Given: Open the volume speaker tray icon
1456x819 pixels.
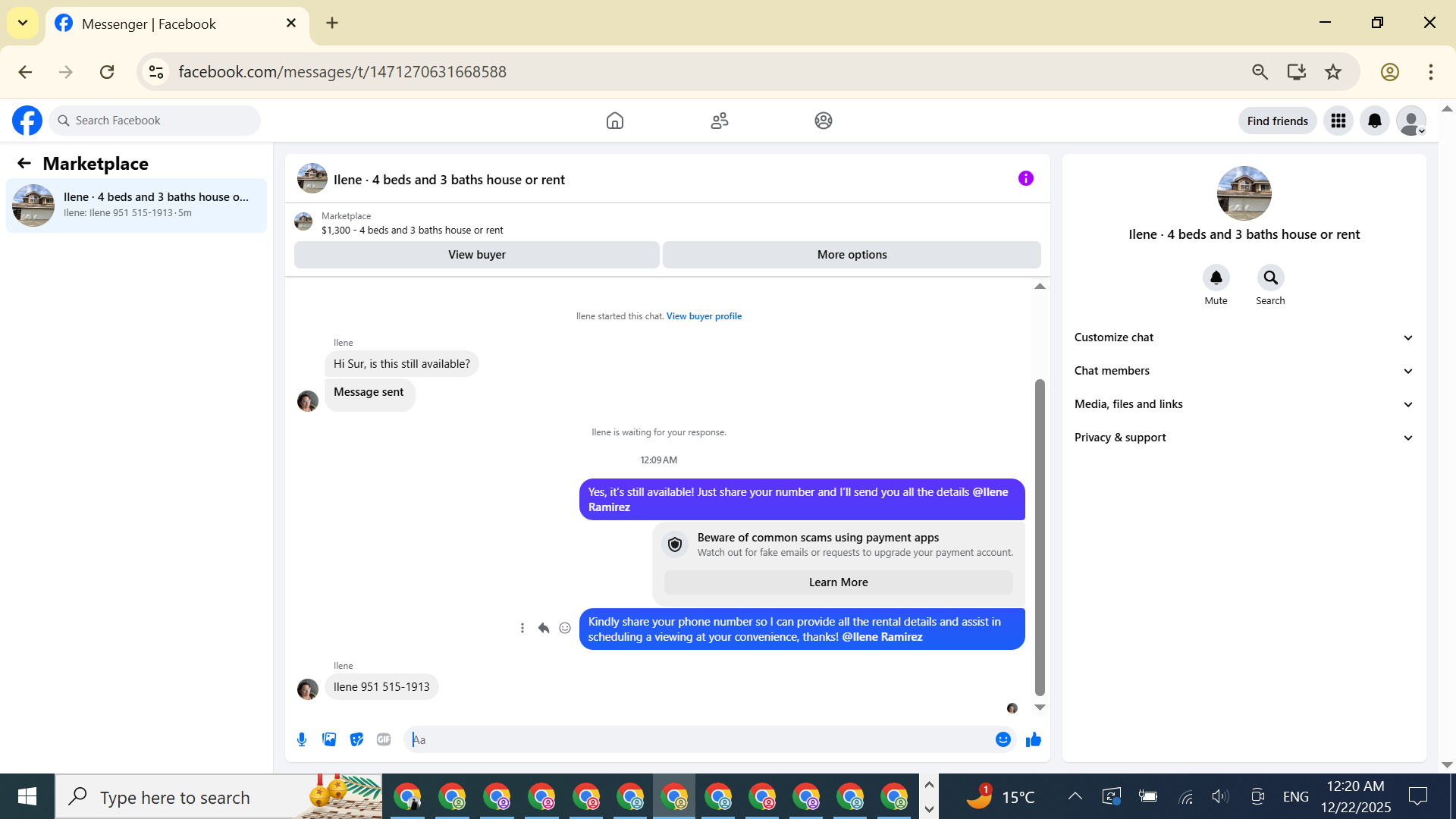Looking at the screenshot, I should (1219, 796).
